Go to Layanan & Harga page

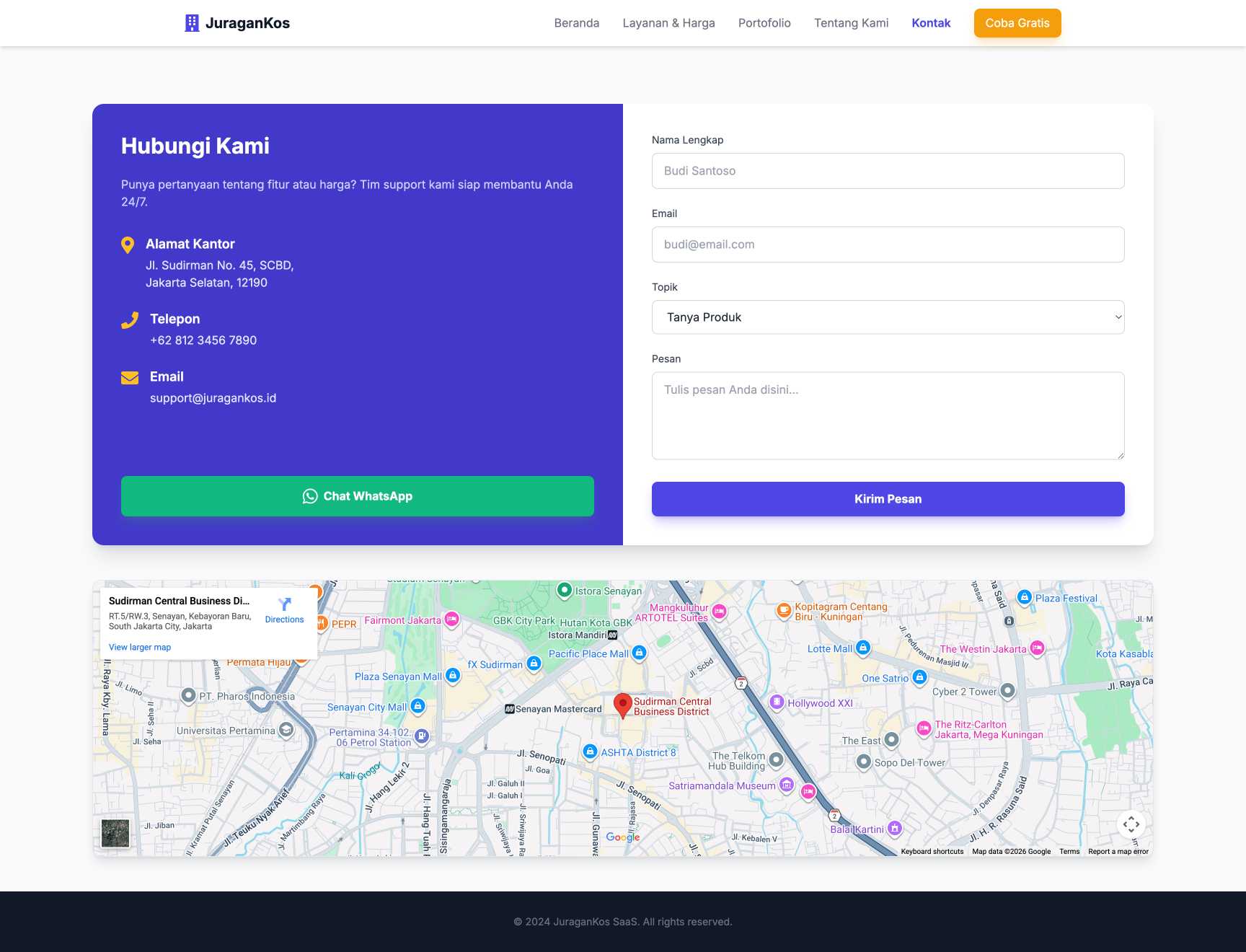pyautogui.click(x=668, y=23)
